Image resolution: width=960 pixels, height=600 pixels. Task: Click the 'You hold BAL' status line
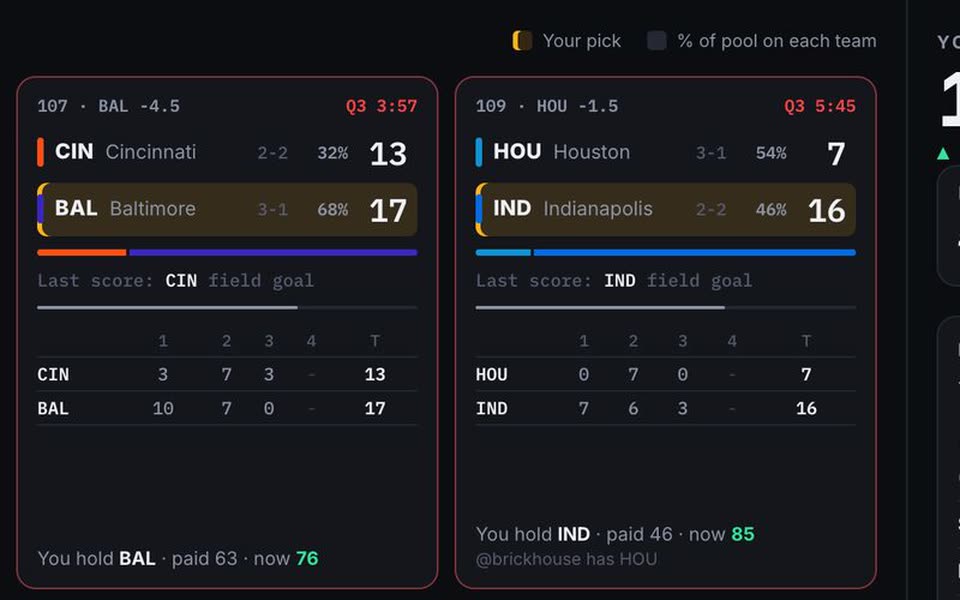pos(178,558)
